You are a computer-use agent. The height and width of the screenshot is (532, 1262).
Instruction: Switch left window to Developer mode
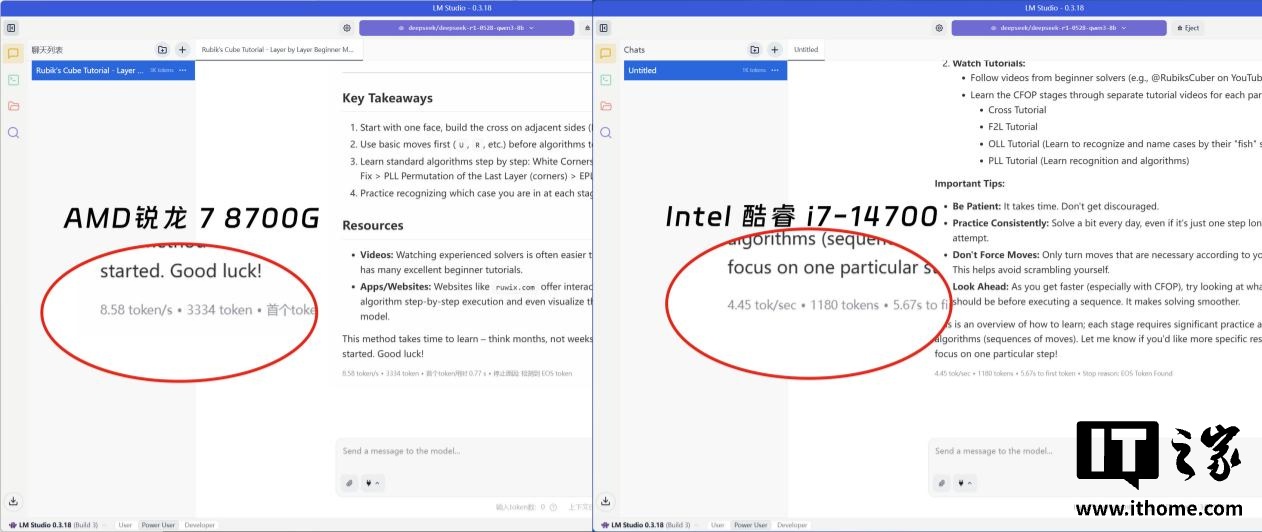pos(200,525)
